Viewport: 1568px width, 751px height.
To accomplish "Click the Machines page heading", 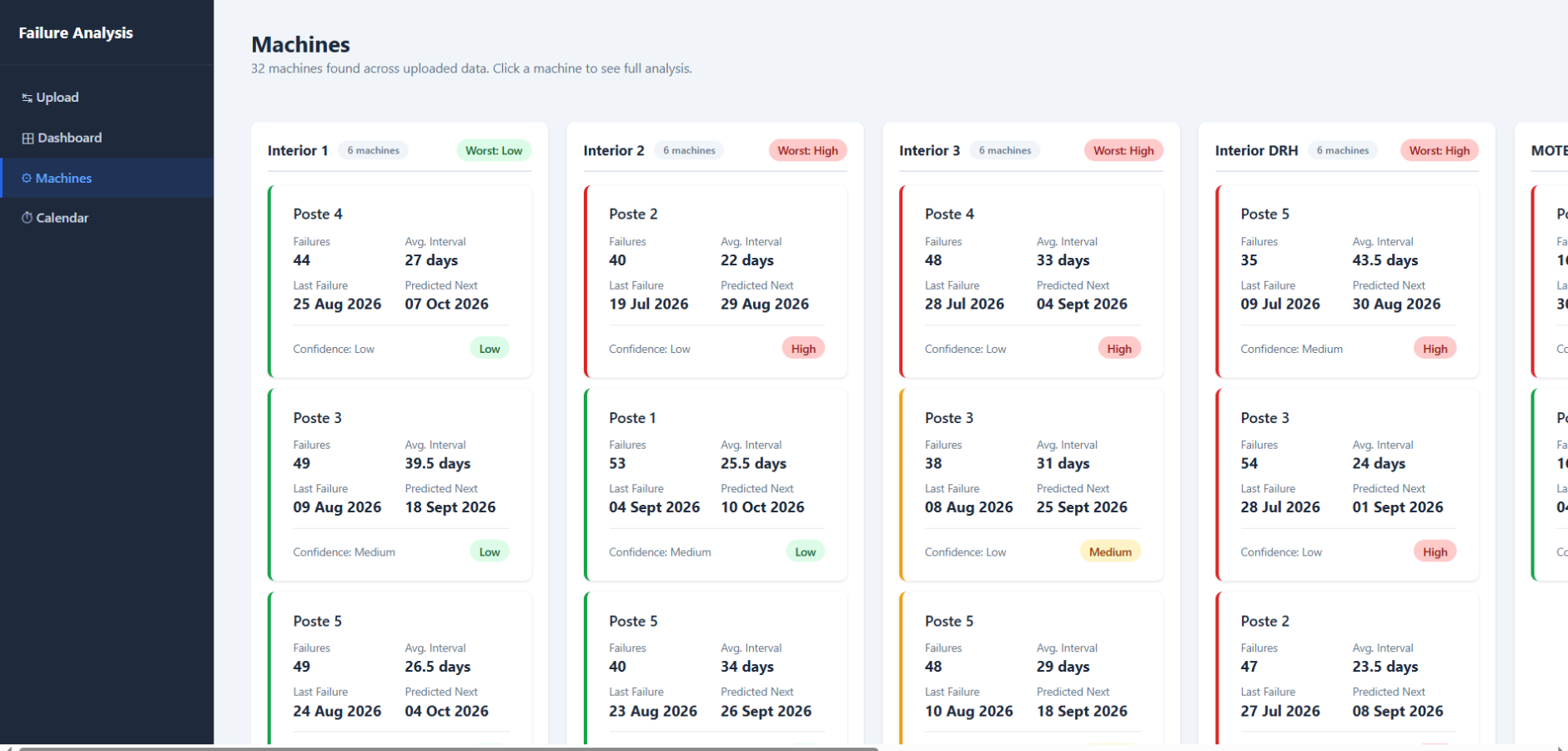I will (300, 44).
